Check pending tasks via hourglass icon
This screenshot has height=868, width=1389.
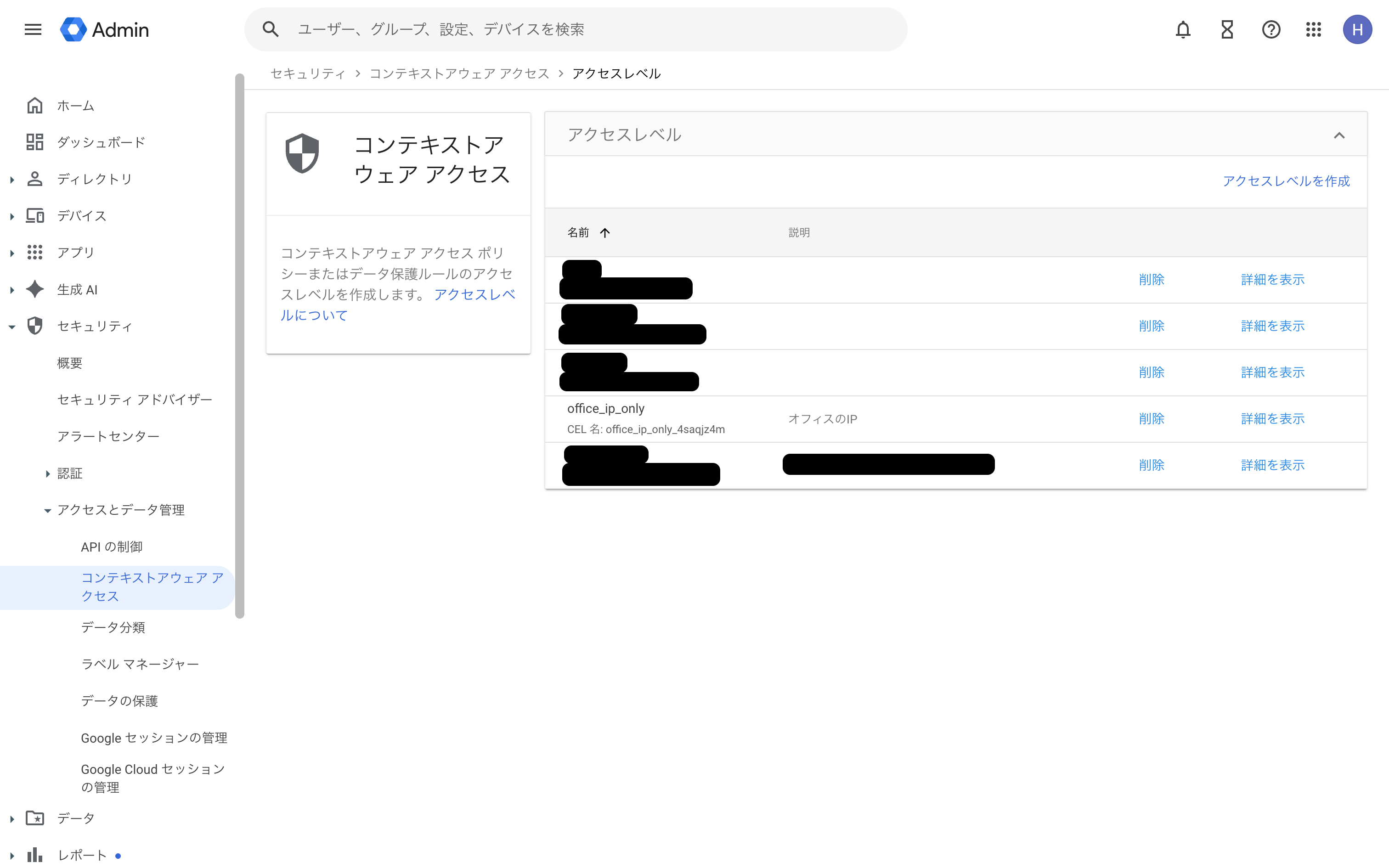tap(1226, 29)
